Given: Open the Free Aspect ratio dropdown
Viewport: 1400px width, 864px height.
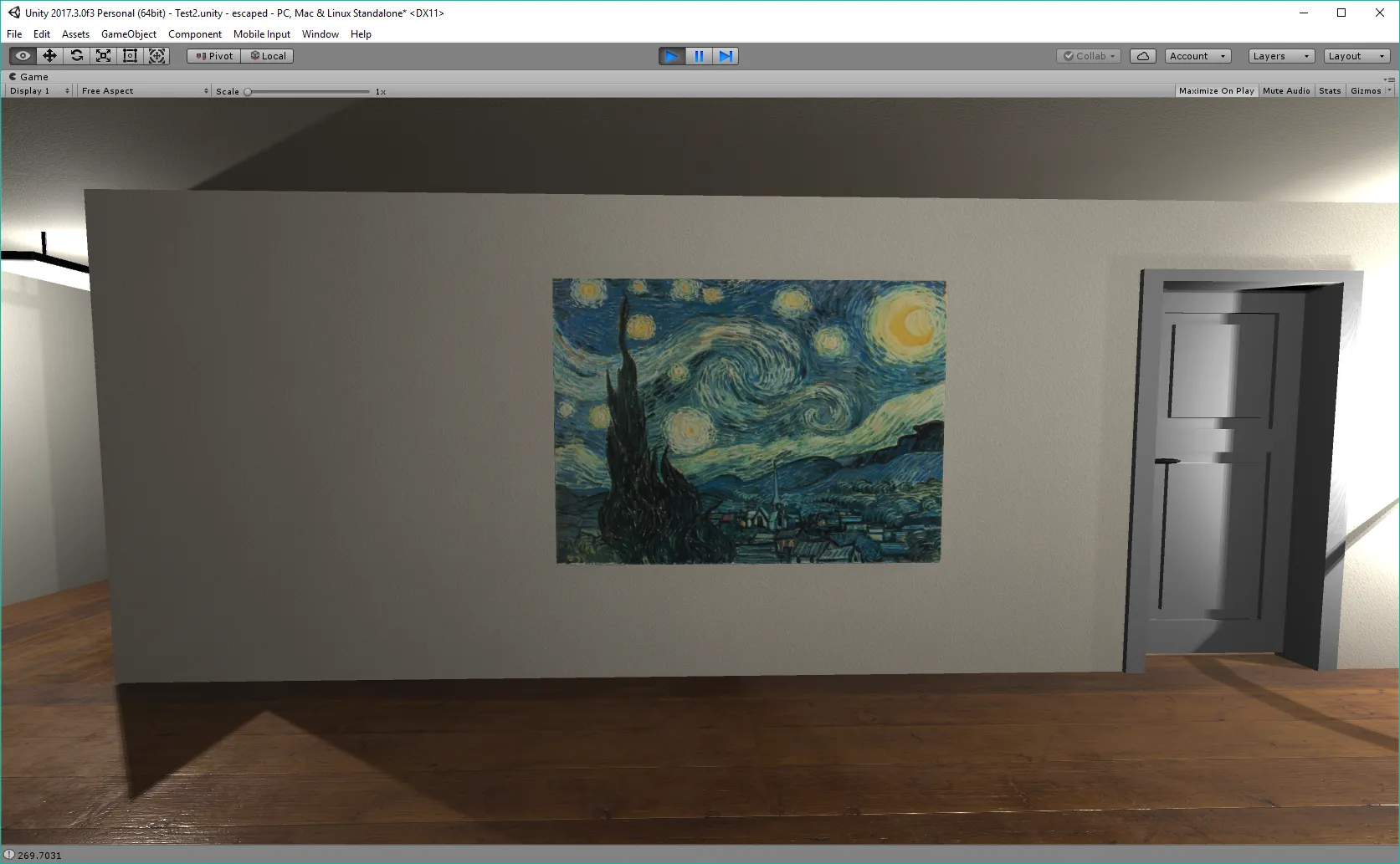Looking at the screenshot, I should (x=144, y=91).
